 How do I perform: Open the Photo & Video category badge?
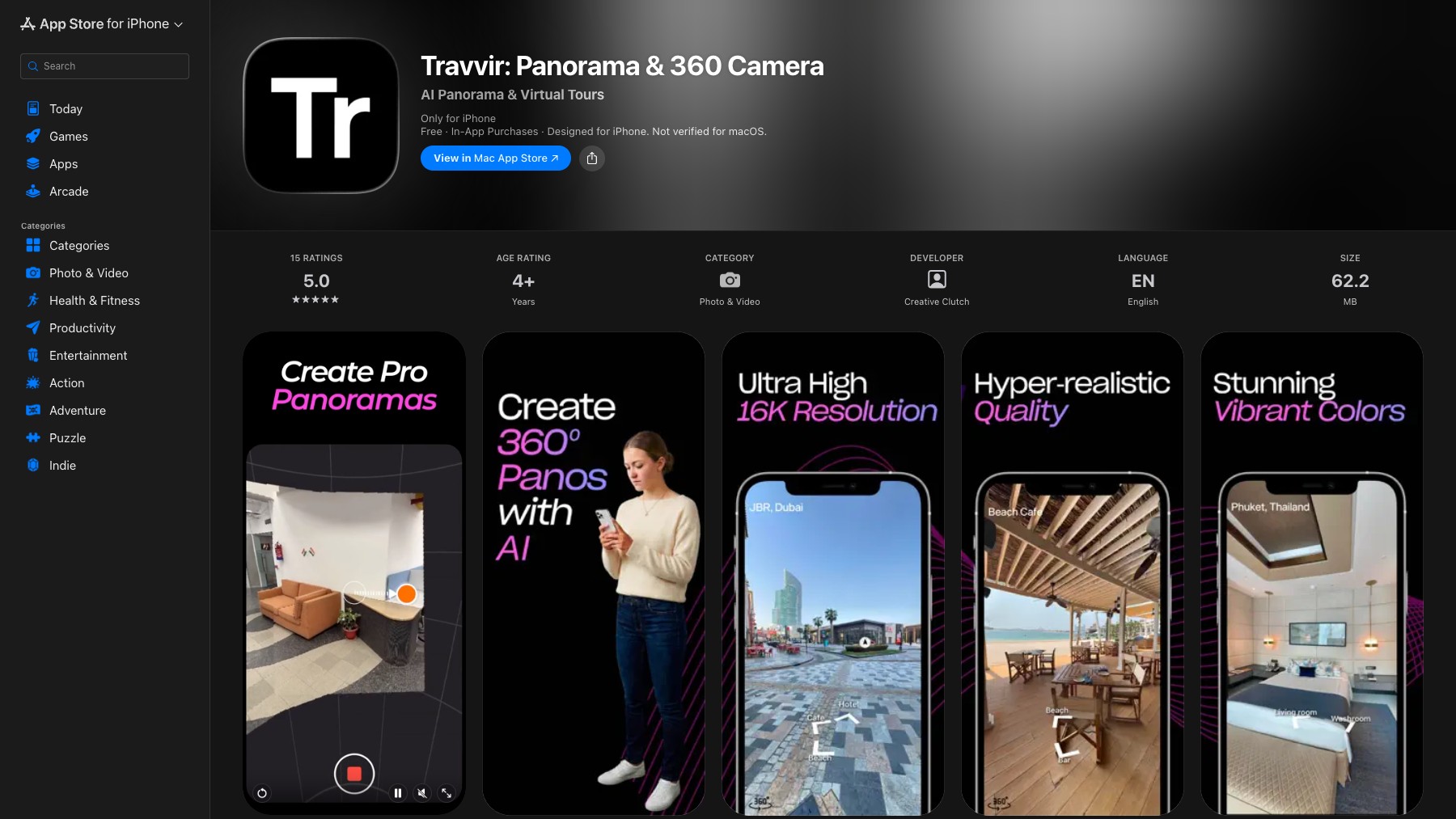(730, 280)
